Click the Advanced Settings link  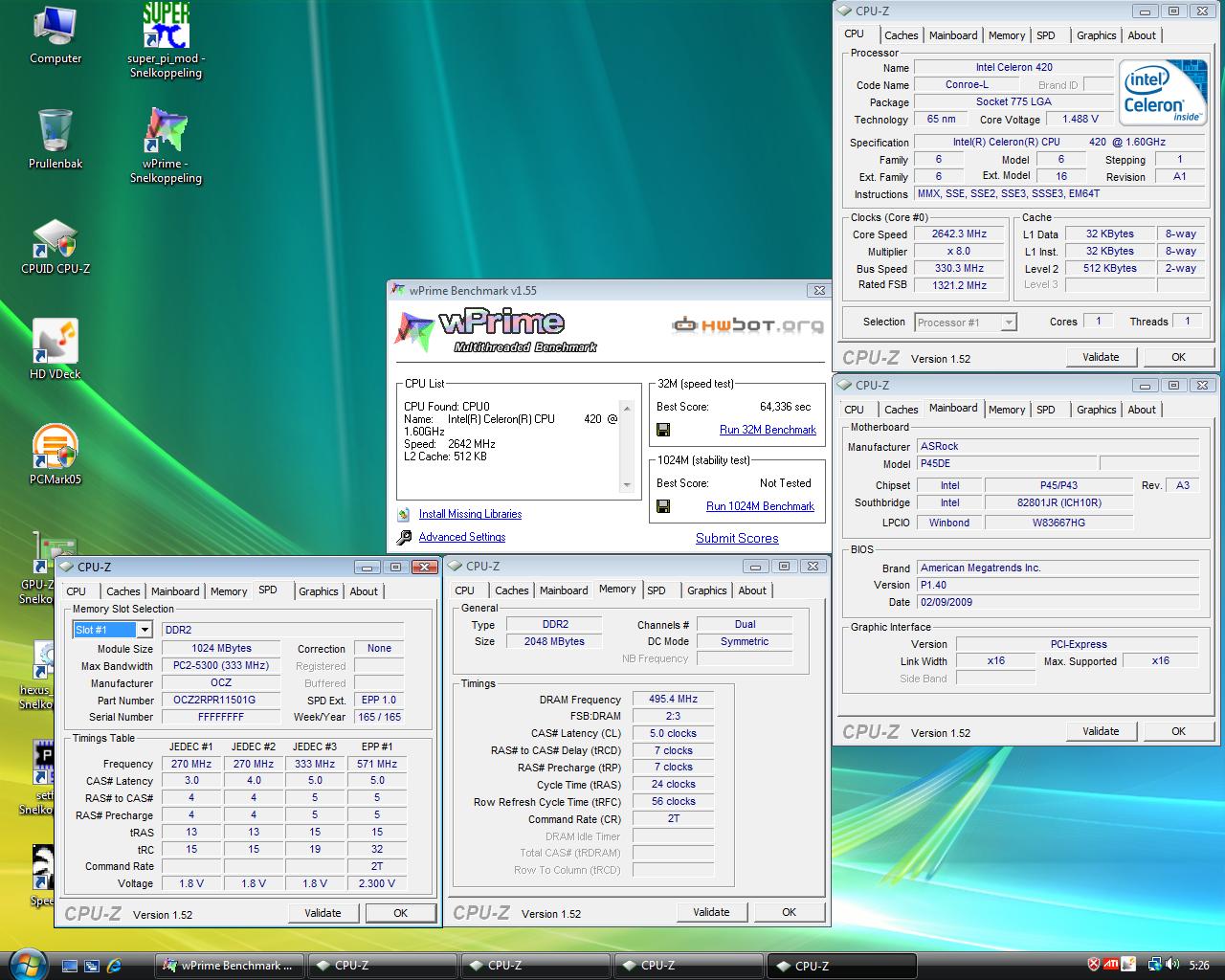point(462,537)
